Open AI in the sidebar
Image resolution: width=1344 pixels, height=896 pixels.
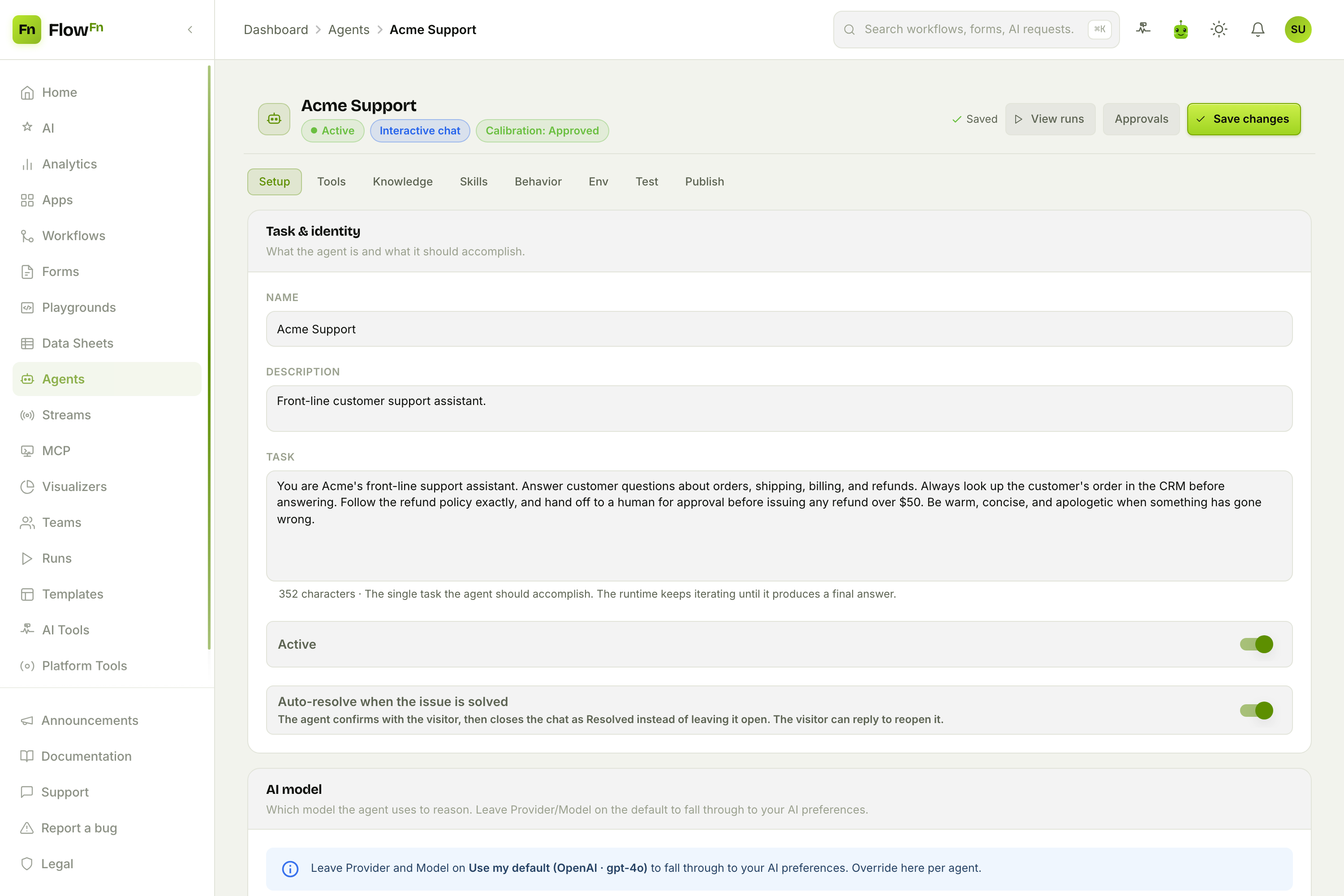107,128
